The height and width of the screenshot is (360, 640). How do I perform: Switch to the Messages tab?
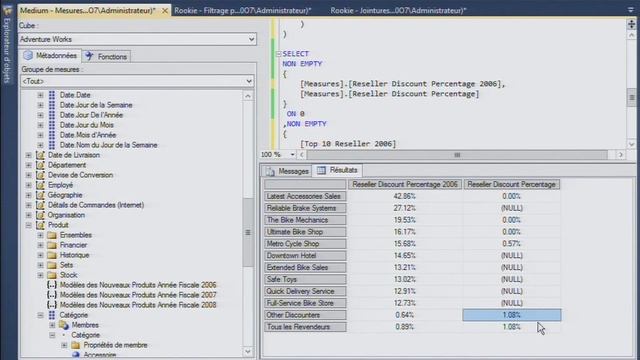(287, 171)
